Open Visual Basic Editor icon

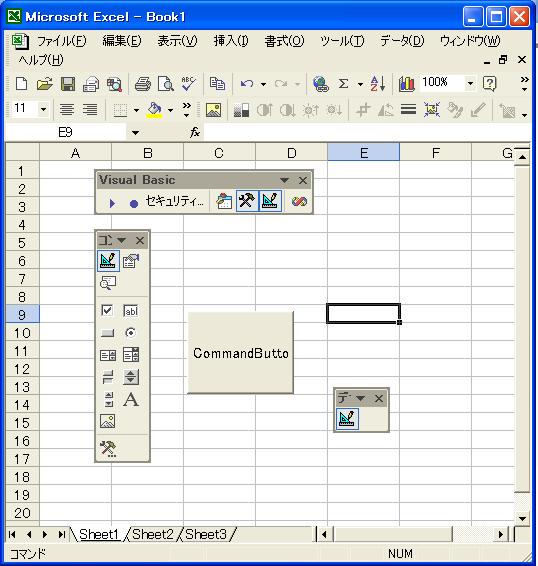(x=224, y=201)
